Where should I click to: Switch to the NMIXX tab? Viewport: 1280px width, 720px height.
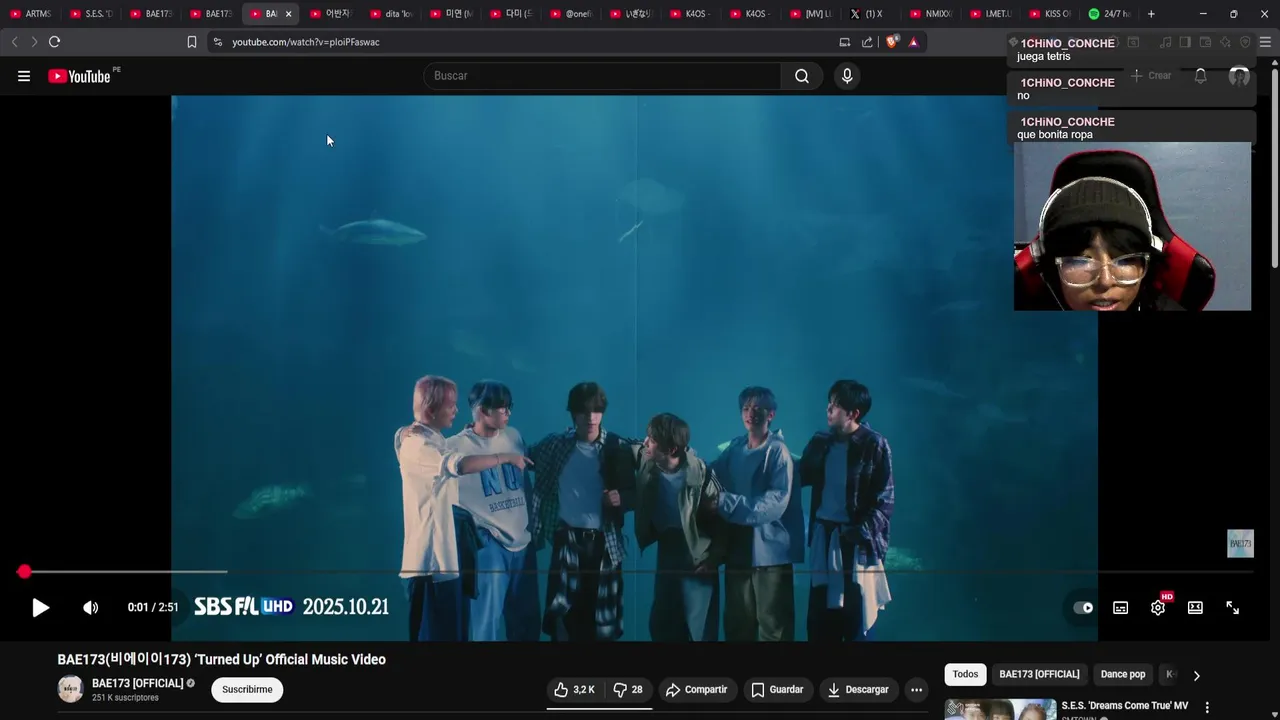tap(932, 14)
